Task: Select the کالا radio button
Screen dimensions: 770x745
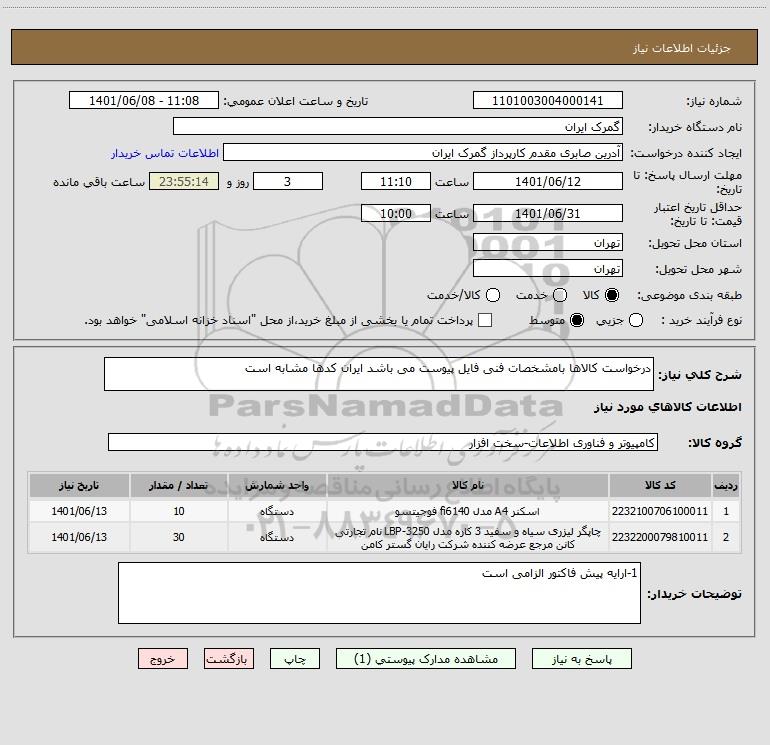Action: 612,295
